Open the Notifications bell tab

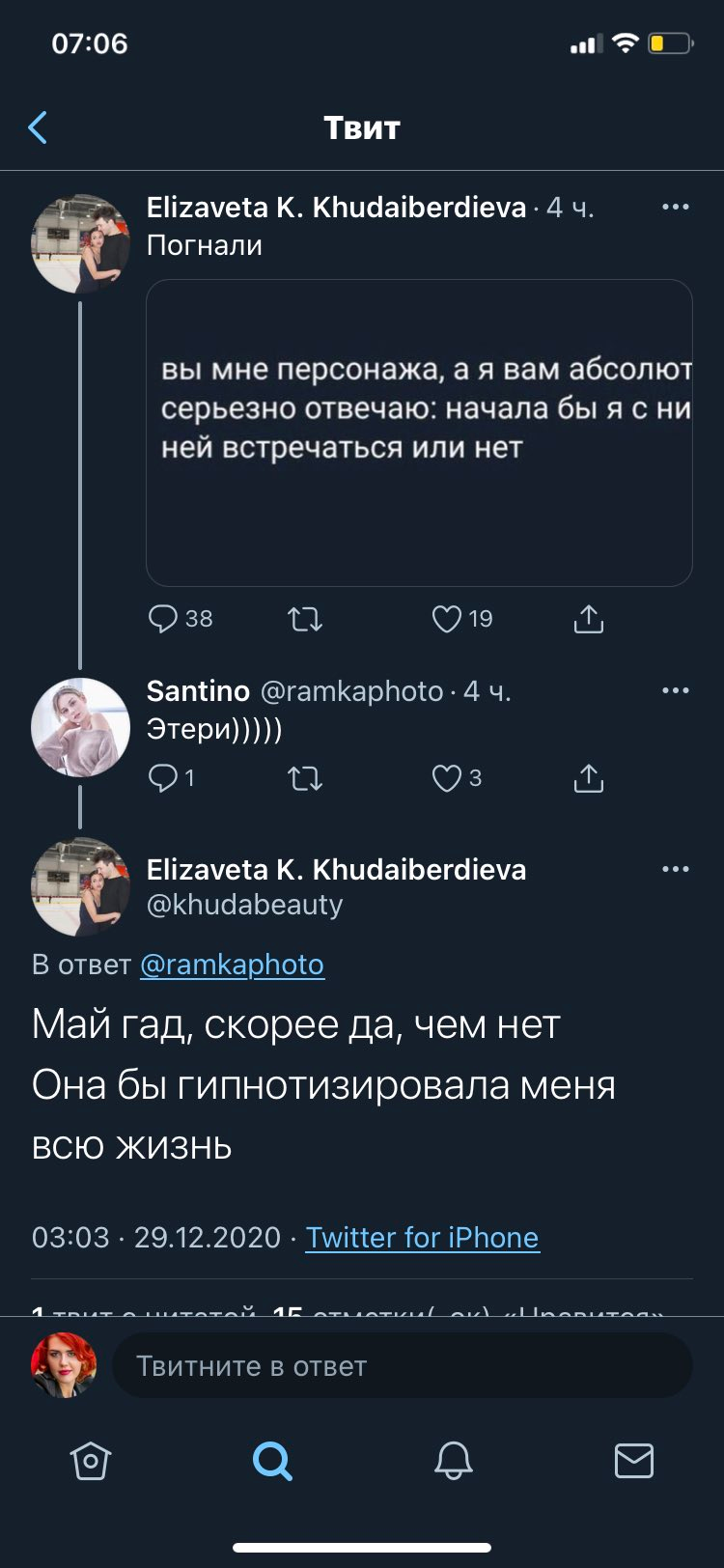(453, 1461)
